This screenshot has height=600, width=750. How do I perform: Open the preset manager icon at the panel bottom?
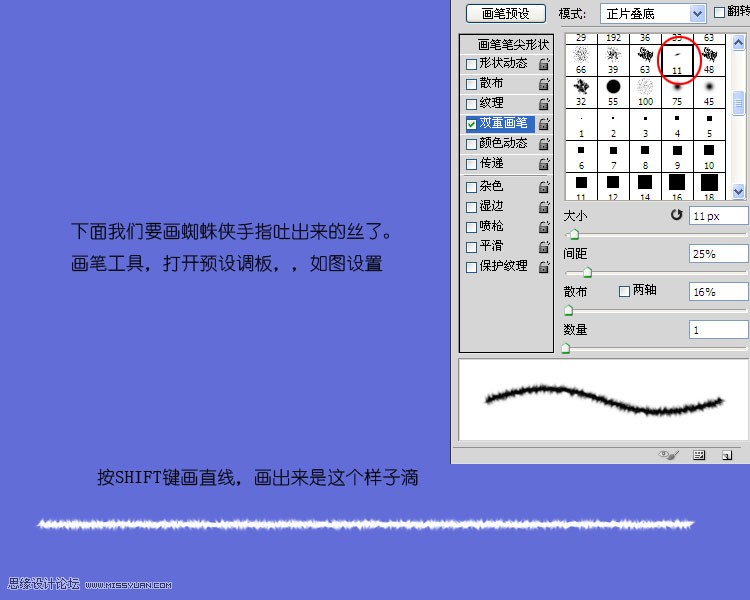(x=699, y=455)
